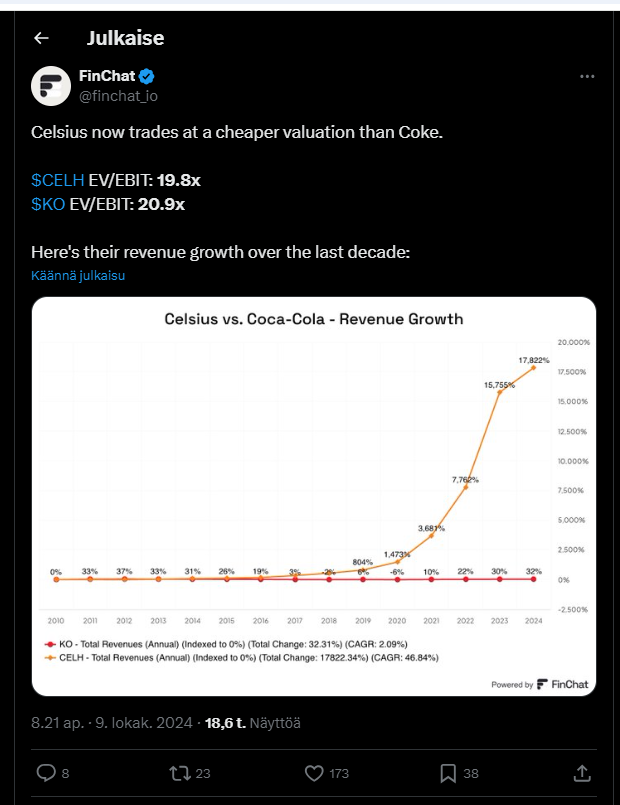The height and width of the screenshot is (805, 620).
Task: Click the Julkaise header title
Action: coord(125,38)
